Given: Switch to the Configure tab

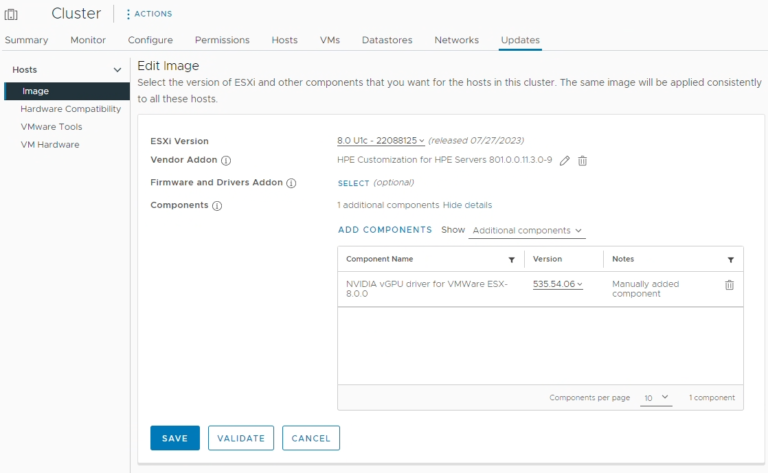Looking at the screenshot, I should [150, 40].
